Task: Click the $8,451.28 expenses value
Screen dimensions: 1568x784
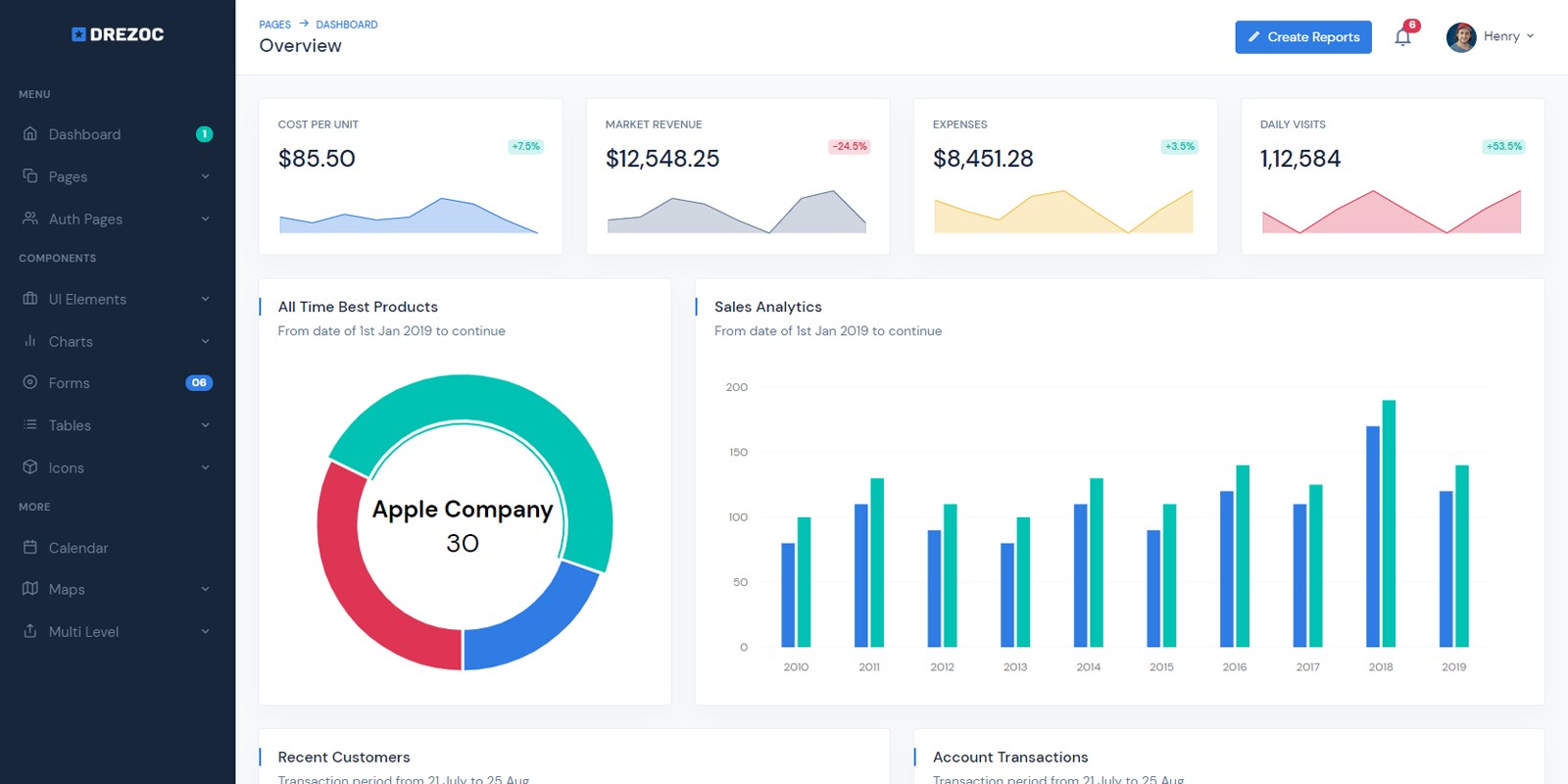Action: click(x=983, y=159)
